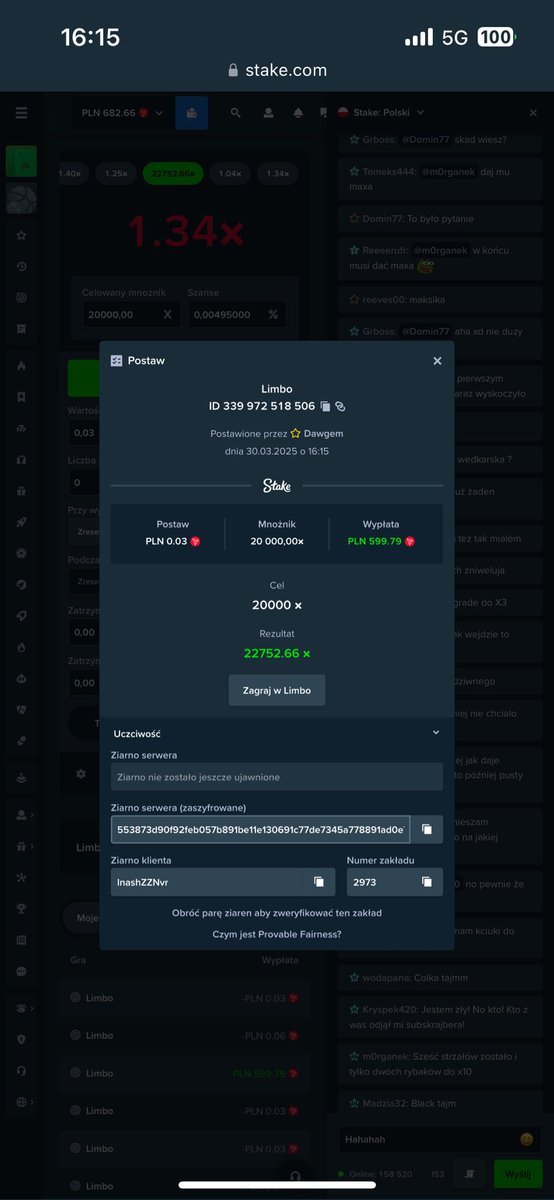The image size is (554, 1200).
Task: Click username Kryspek420 in chat
Action: click(391, 1008)
